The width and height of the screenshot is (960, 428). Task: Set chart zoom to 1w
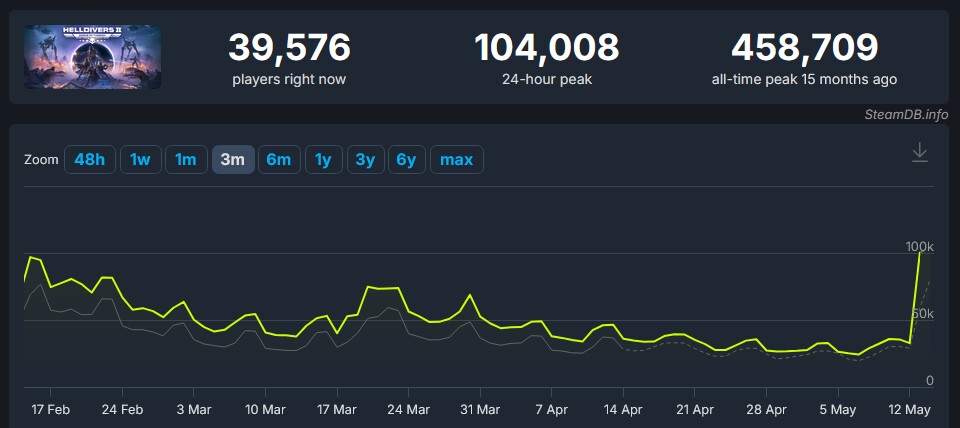[140, 160]
